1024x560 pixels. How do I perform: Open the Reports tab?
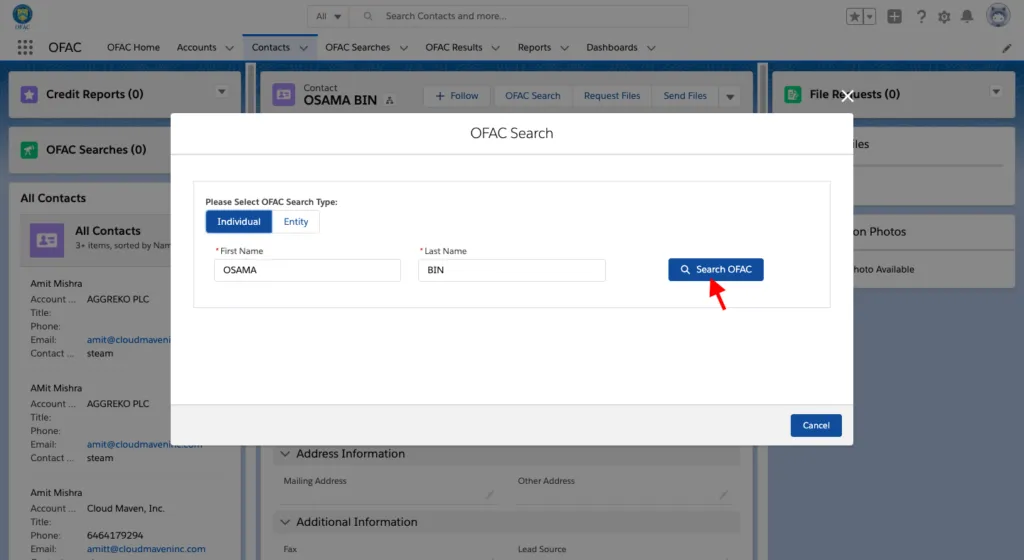pos(534,48)
